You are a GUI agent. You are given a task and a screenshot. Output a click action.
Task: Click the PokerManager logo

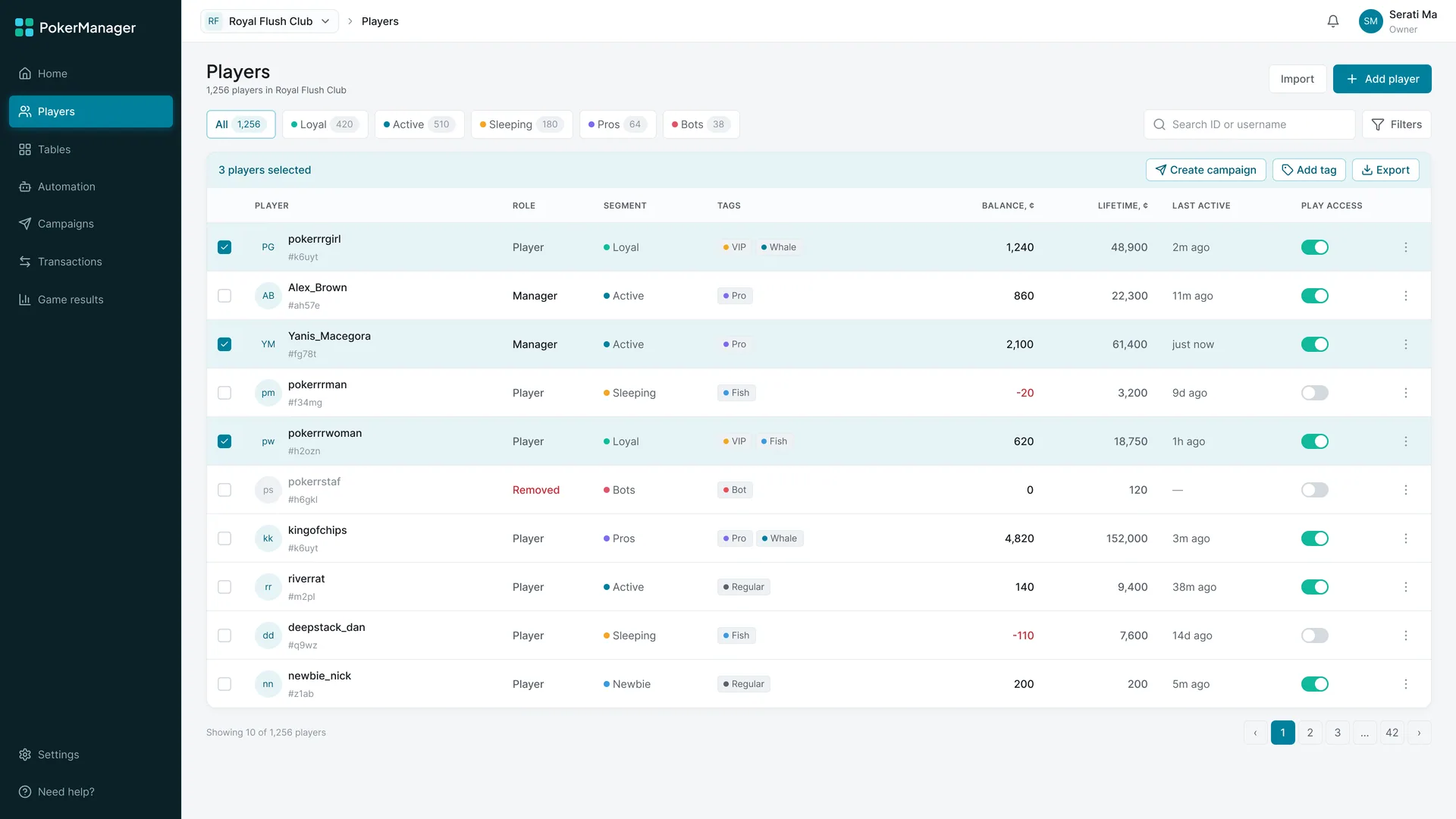coord(75,28)
